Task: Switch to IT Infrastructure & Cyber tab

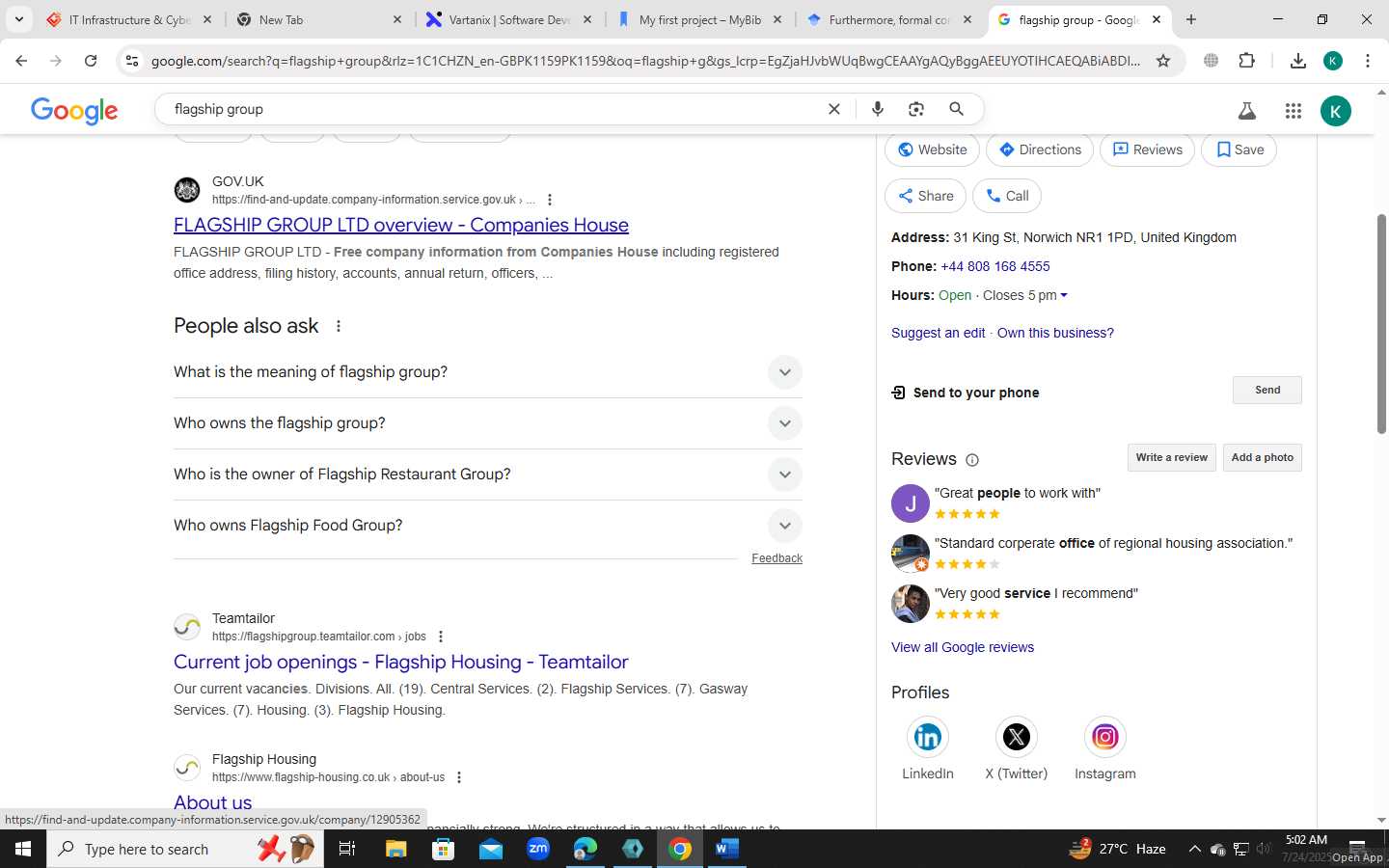Action: coord(130,19)
